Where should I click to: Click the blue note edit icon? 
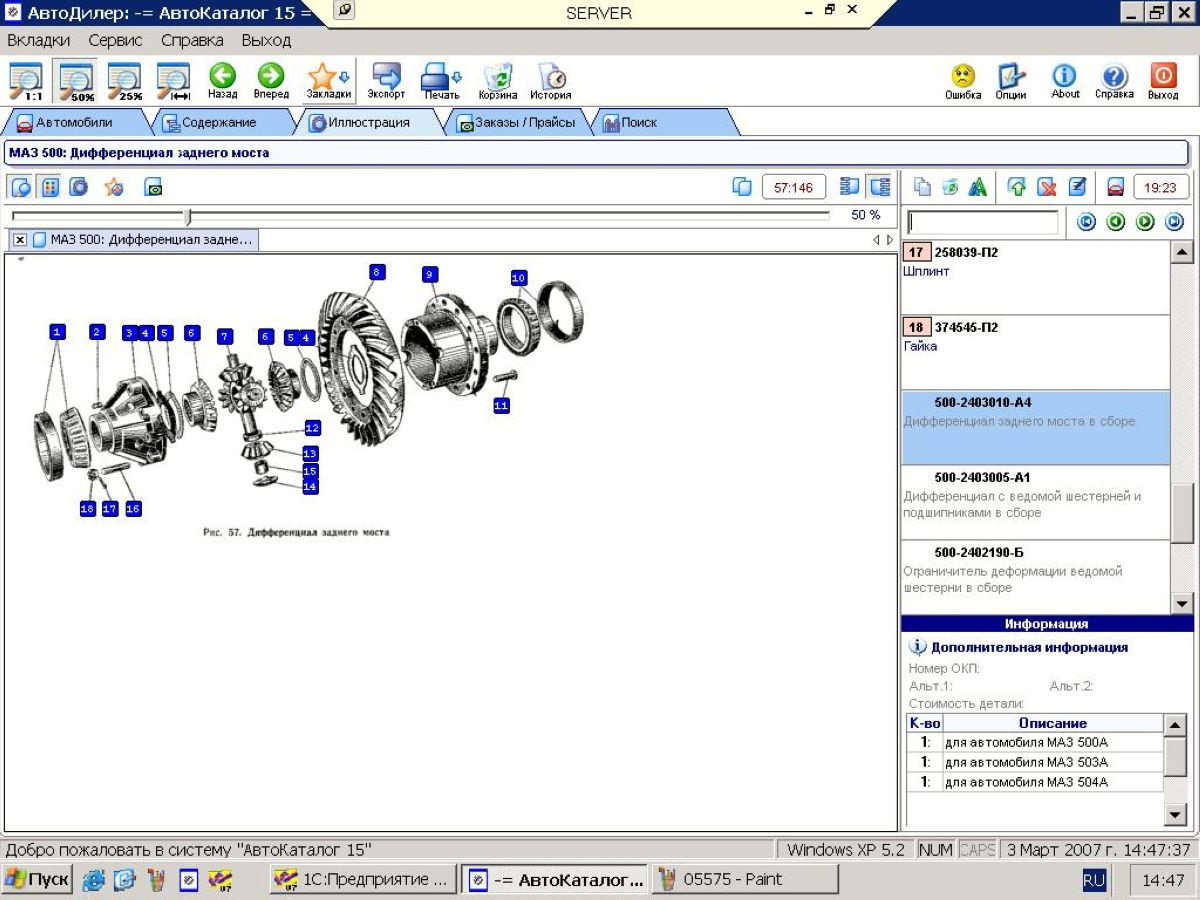1077,187
